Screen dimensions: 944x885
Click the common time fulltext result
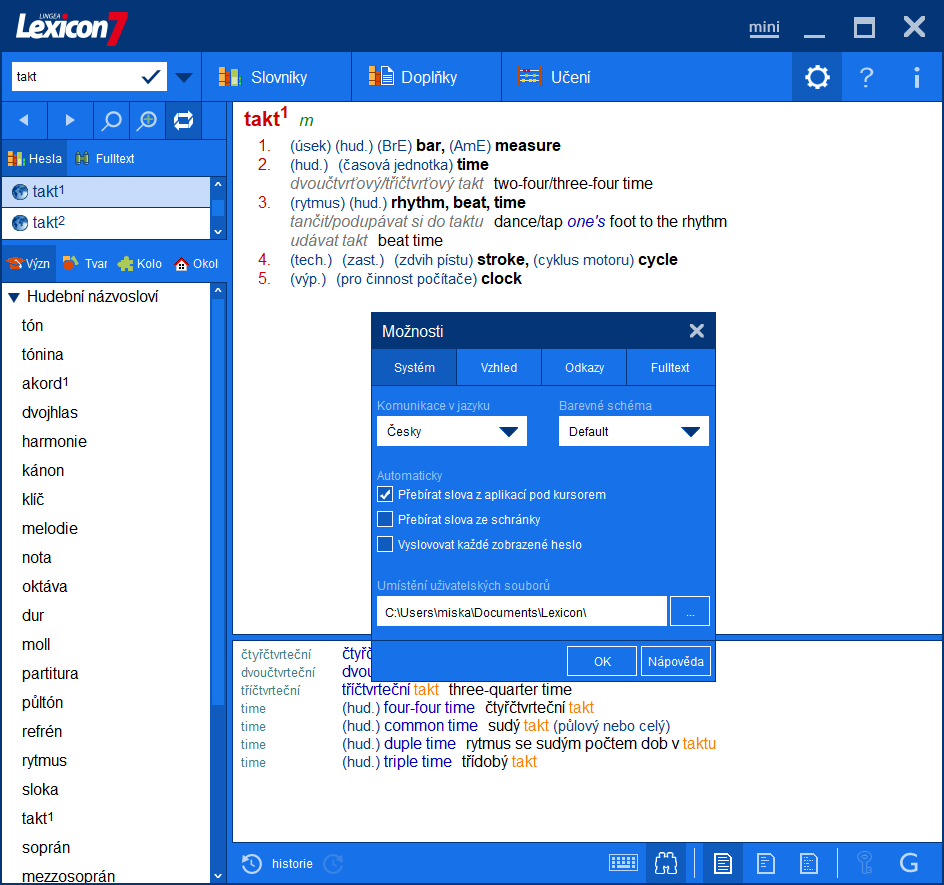430,725
